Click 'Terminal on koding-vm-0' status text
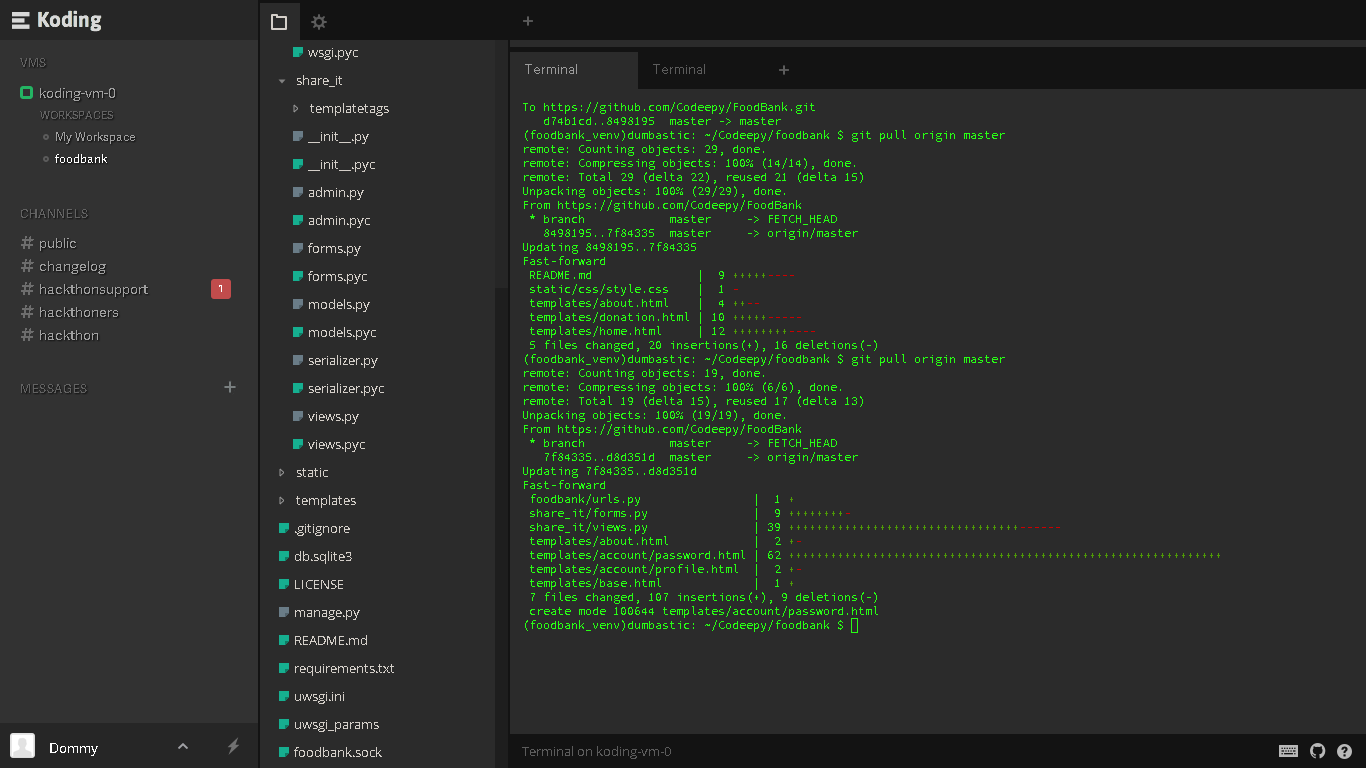The width and height of the screenshot is (1366, 768). pos(597,751)
